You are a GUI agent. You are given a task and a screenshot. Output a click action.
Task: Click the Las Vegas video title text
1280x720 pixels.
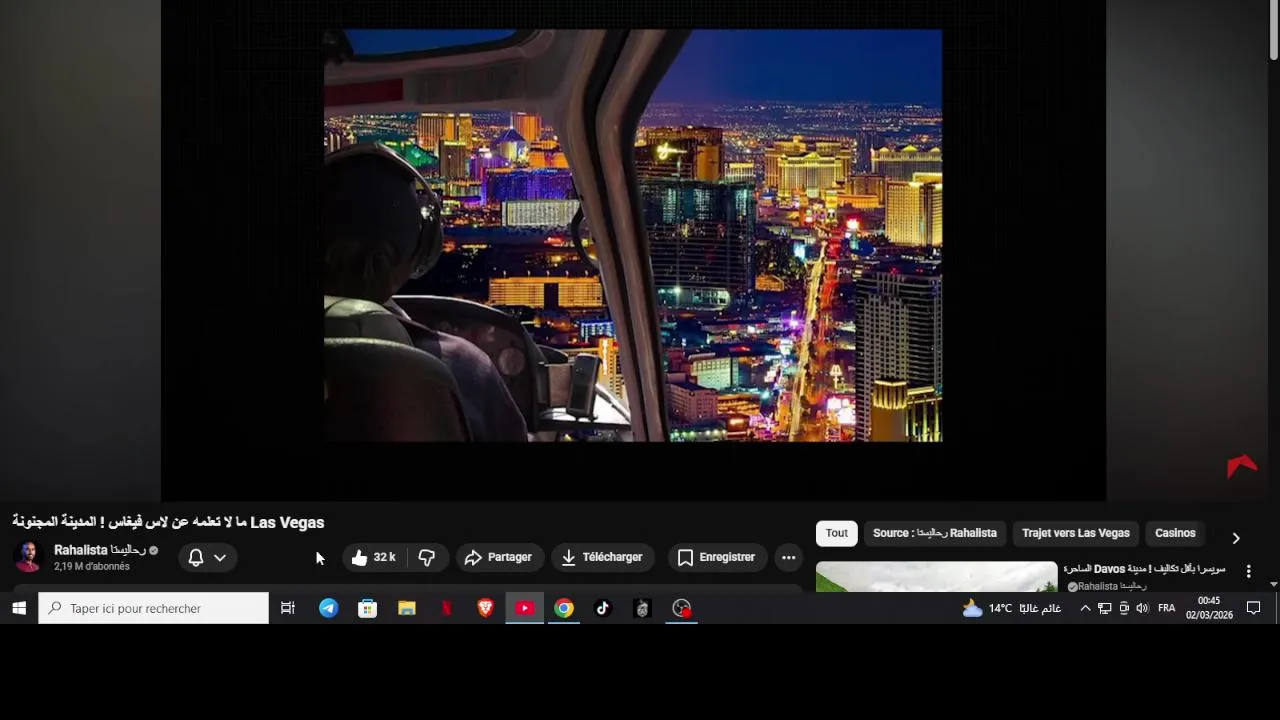(x=168, y=522)
